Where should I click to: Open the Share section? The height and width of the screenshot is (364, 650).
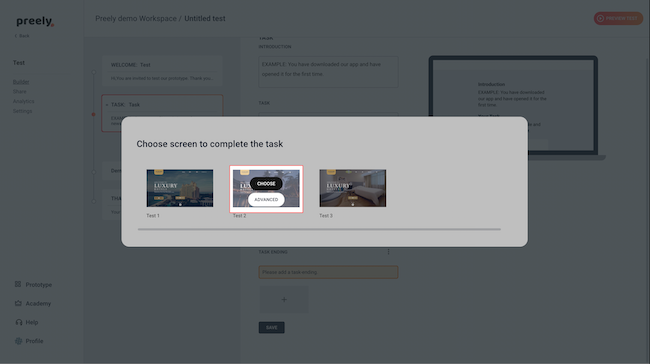tap(19, 92)
